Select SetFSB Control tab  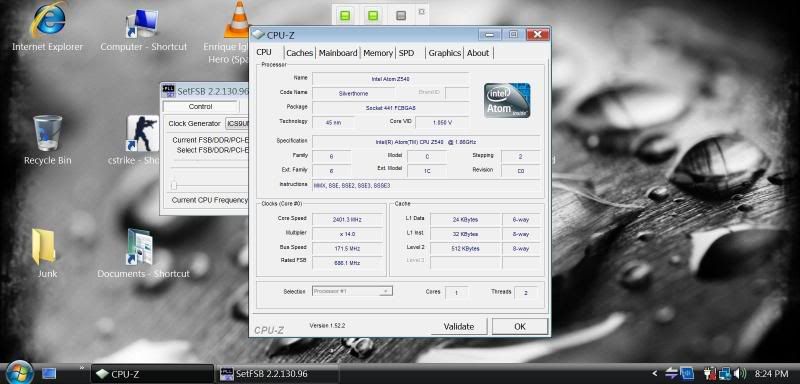201,107
